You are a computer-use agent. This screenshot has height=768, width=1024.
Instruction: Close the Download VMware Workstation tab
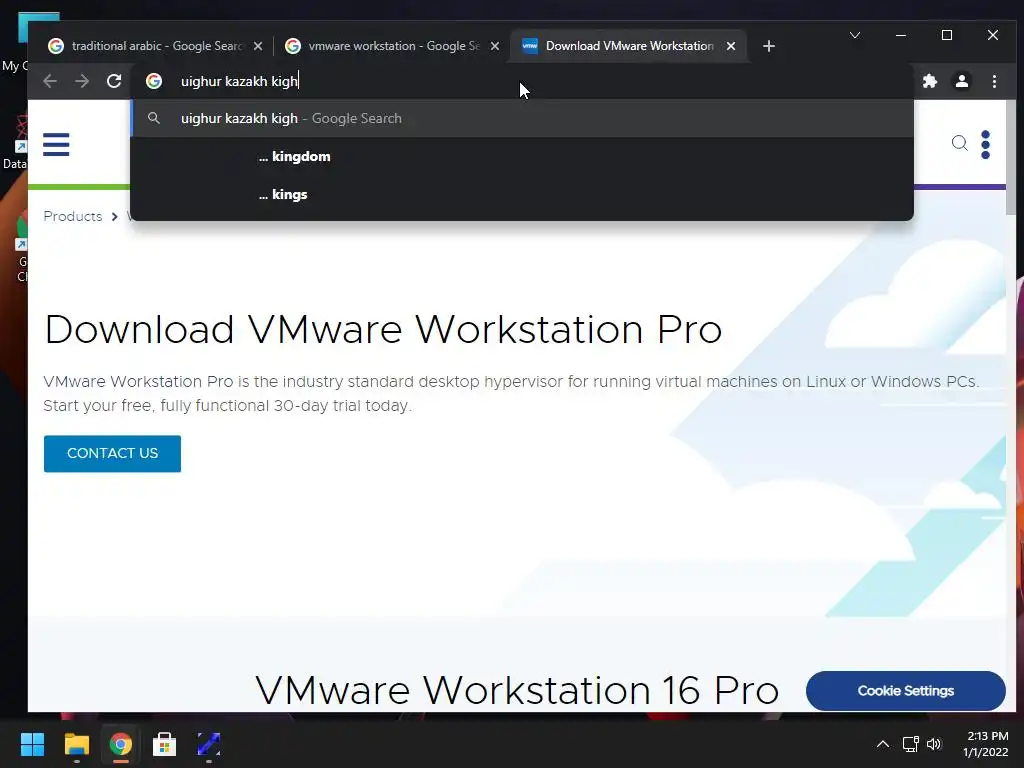coord(731,46)
